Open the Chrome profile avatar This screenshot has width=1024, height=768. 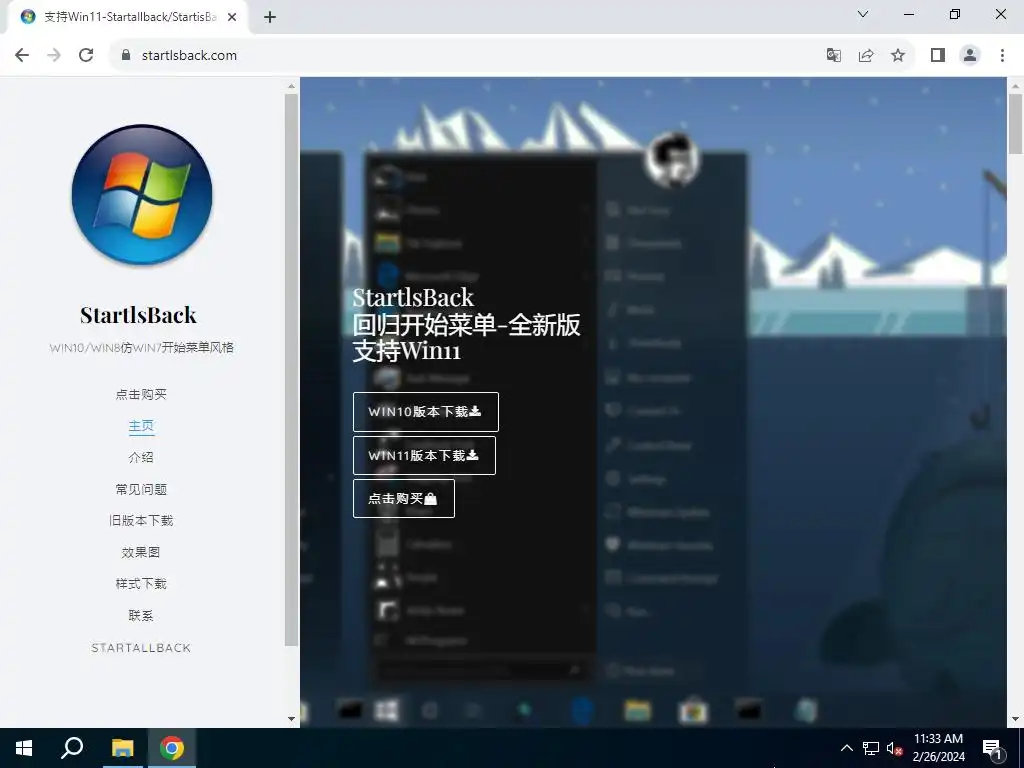point(970,55)
